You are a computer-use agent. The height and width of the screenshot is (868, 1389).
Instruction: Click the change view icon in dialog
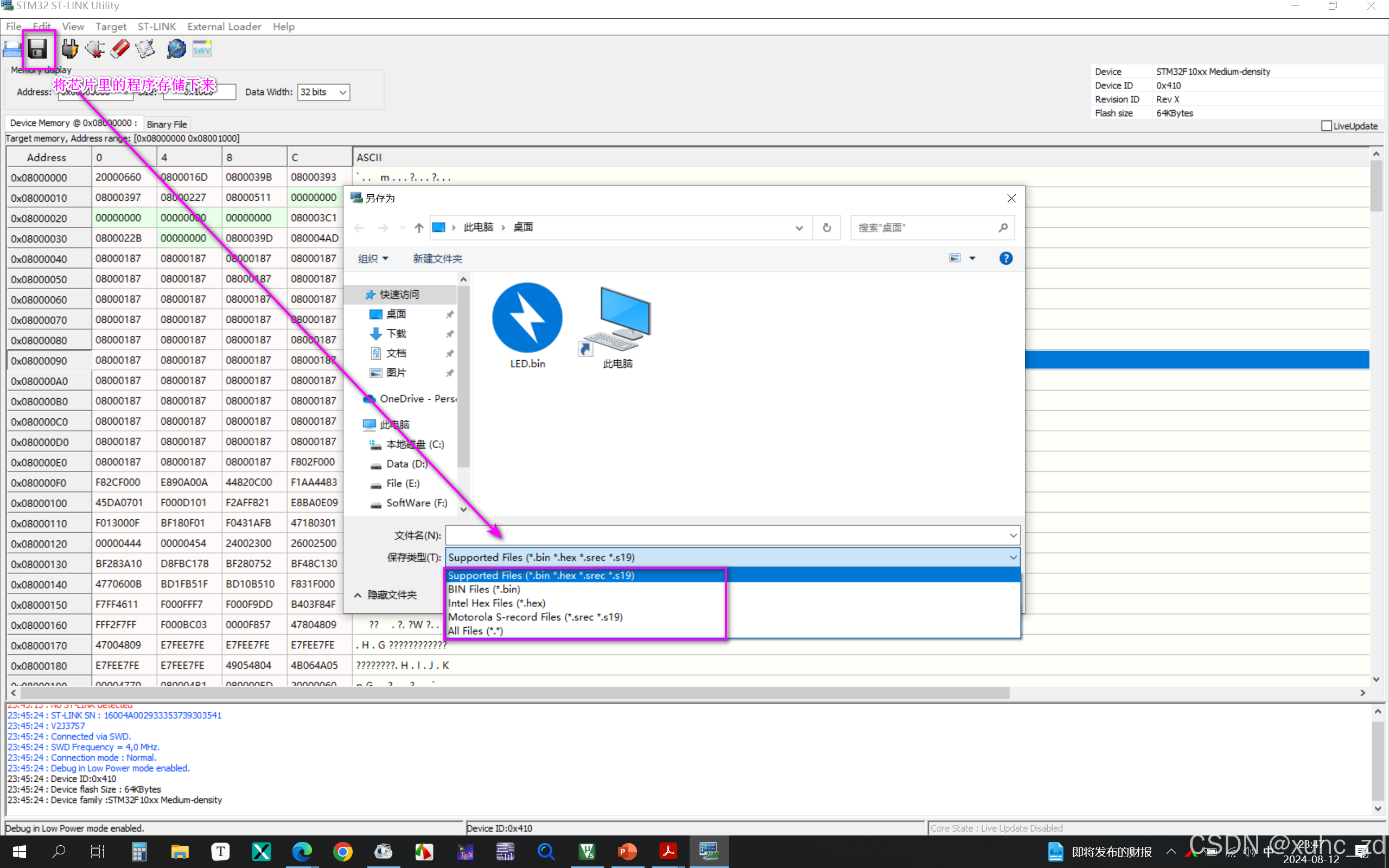(x=954, y=258)
